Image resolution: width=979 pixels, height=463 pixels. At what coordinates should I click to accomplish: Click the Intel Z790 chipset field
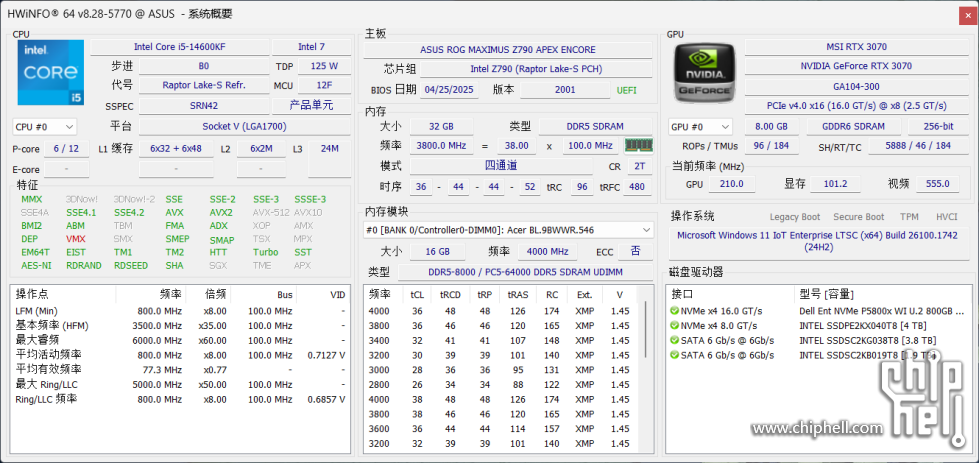pyautogui.click(x=536, y=69)
